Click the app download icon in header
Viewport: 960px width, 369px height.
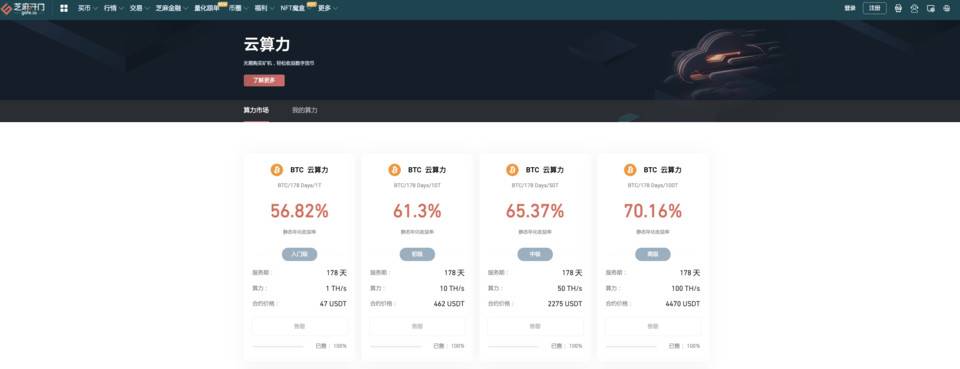coord(898,9)
